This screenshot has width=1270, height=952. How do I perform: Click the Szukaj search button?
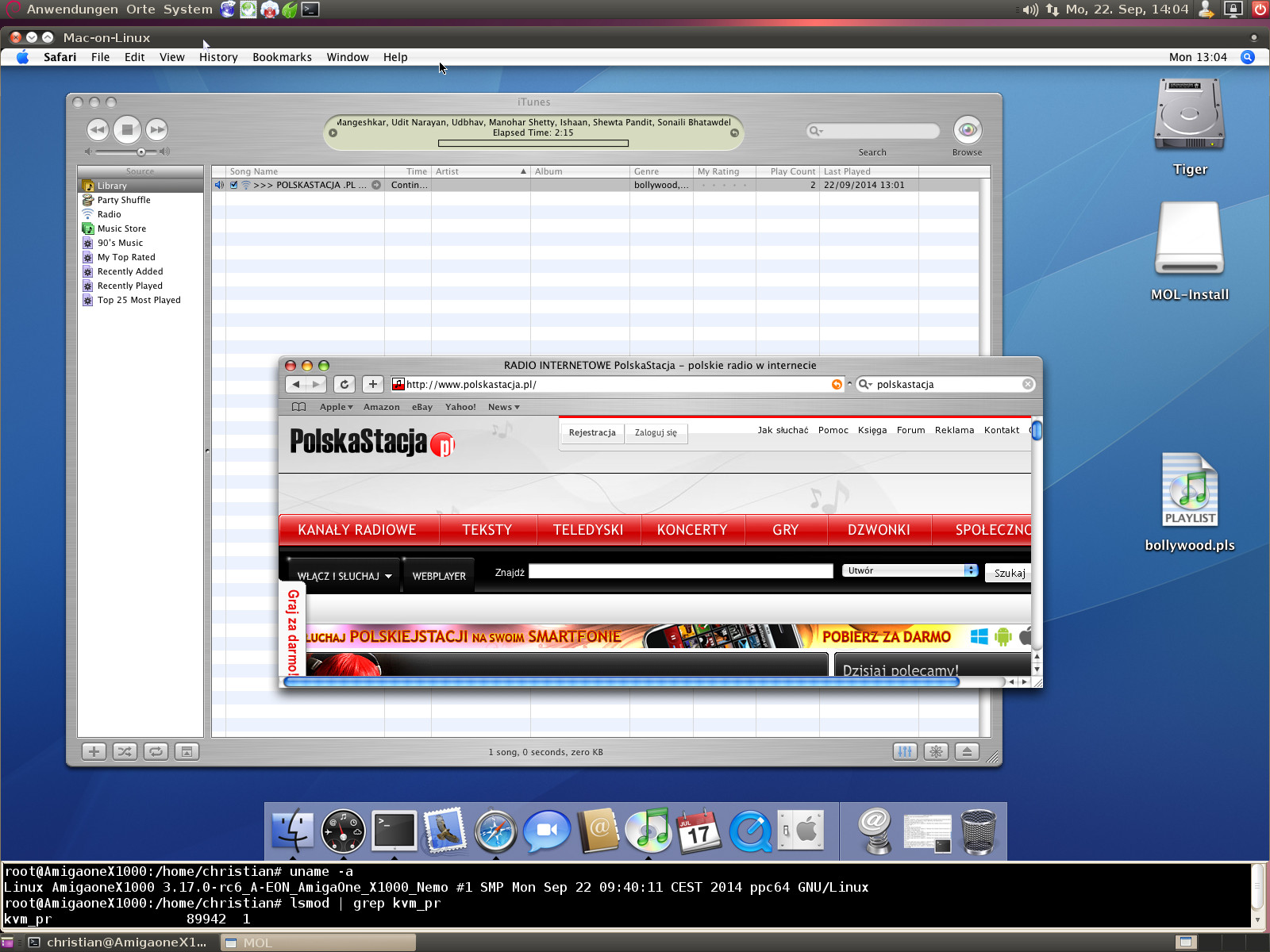[x=1009, y=573]
